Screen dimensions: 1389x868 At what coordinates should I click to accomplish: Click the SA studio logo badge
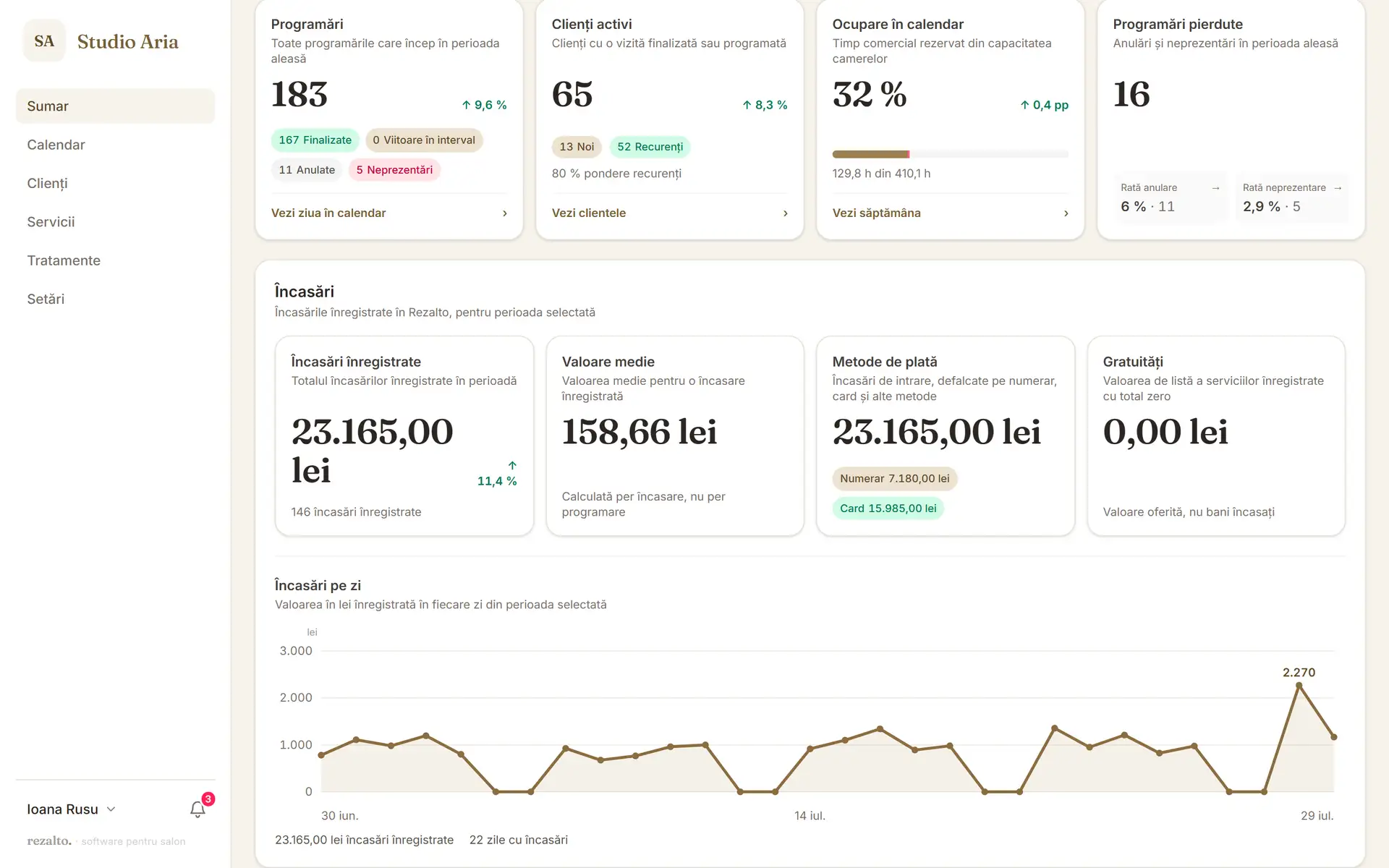click(x=44, y=41)
